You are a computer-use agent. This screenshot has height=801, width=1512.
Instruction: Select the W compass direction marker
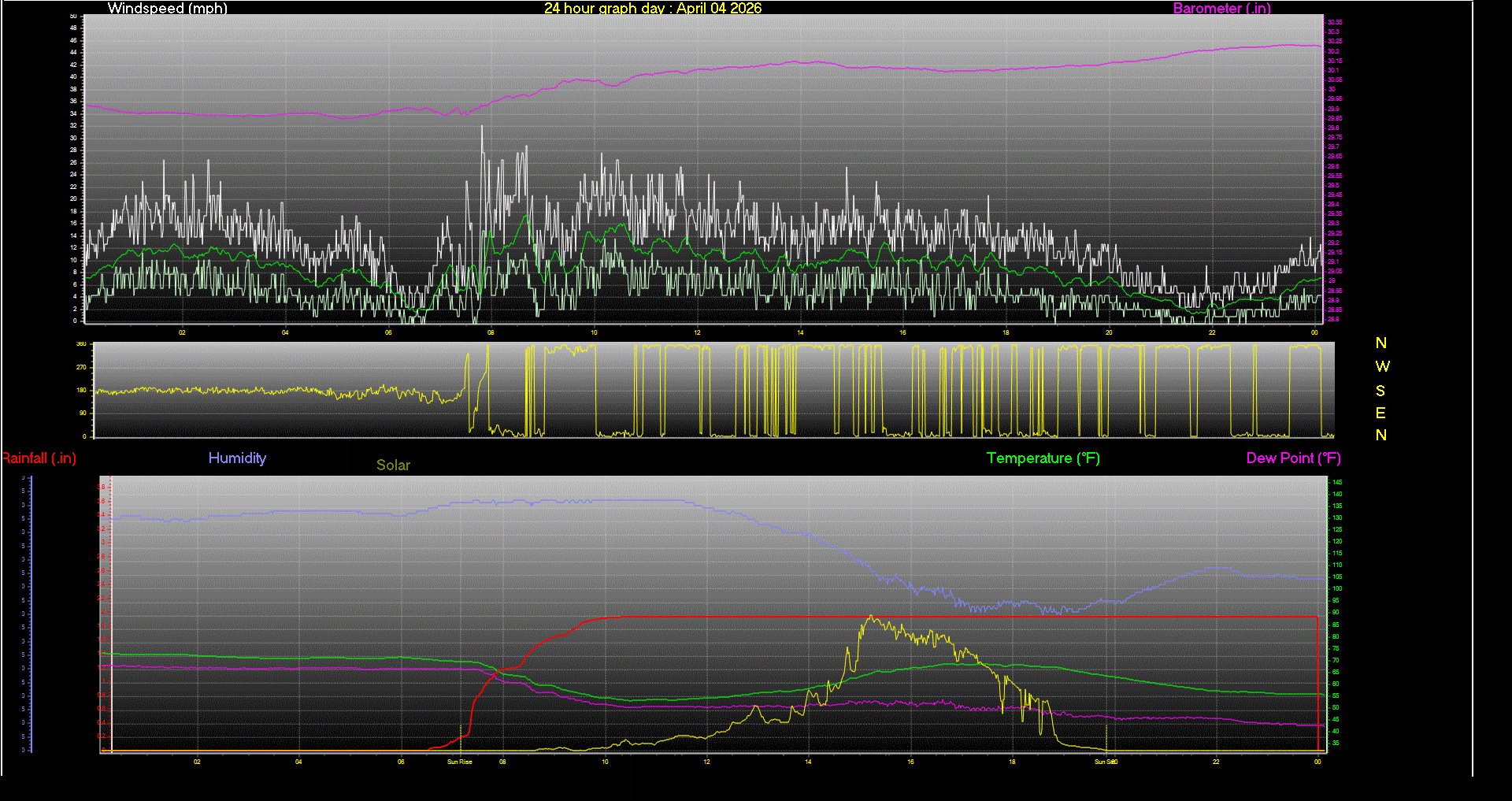click(x=1383, y=365)
